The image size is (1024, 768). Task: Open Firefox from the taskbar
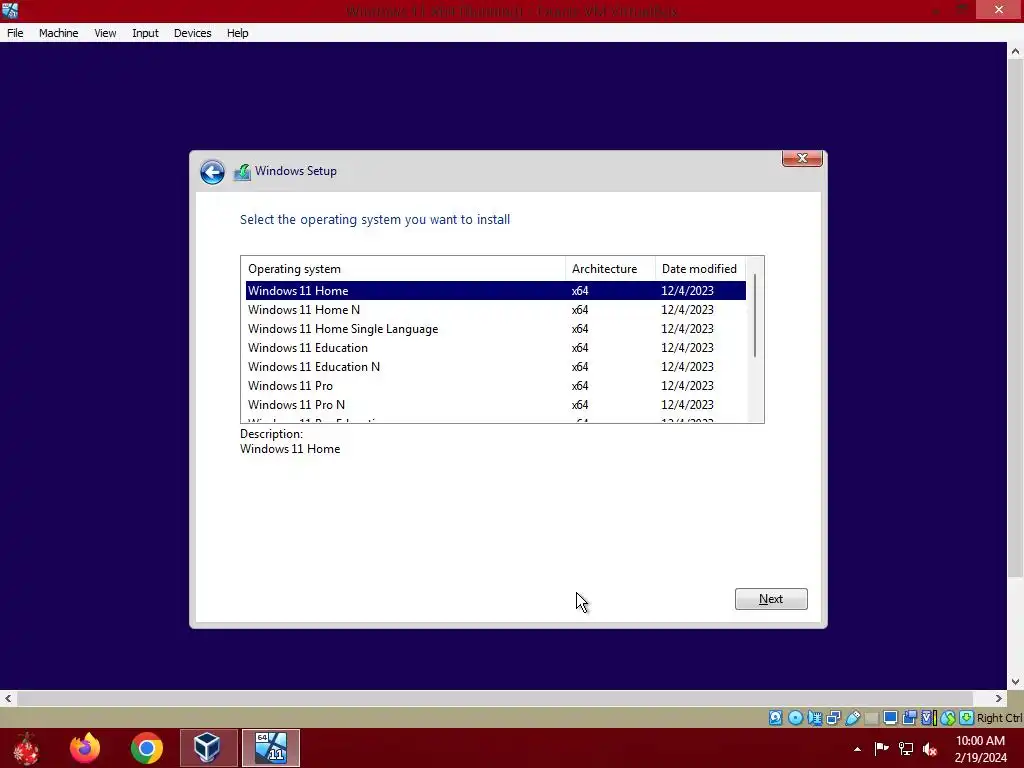click(85, 748)
